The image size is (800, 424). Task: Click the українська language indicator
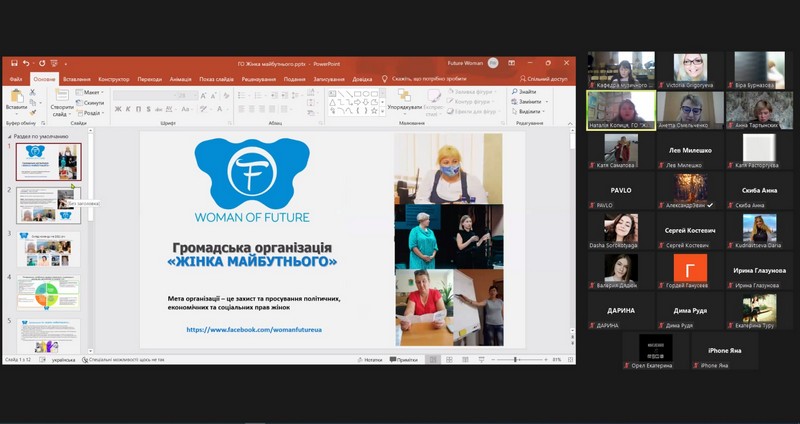(x=63, y=360)
